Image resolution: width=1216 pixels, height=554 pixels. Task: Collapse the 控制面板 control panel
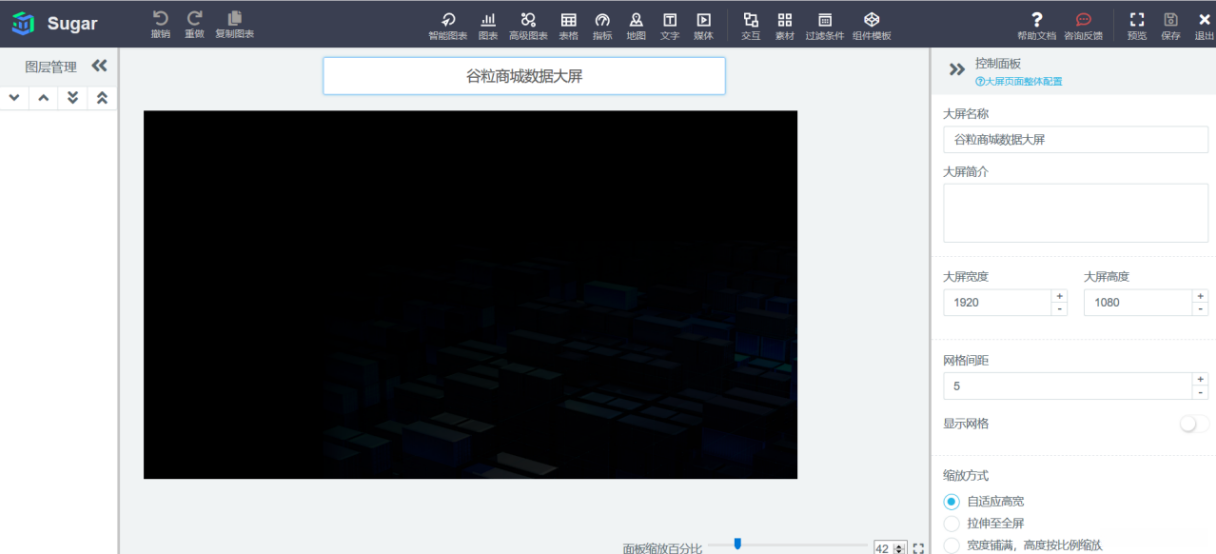click(957, 70)
